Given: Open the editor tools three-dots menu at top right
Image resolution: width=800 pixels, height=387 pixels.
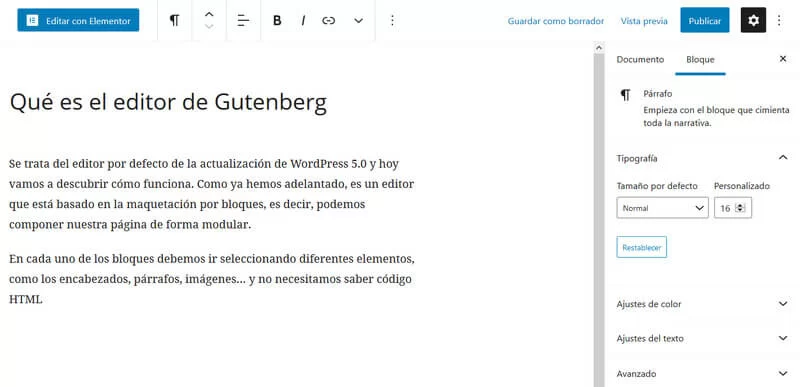Looking at the screenshot, I should [x=779, y=20].
